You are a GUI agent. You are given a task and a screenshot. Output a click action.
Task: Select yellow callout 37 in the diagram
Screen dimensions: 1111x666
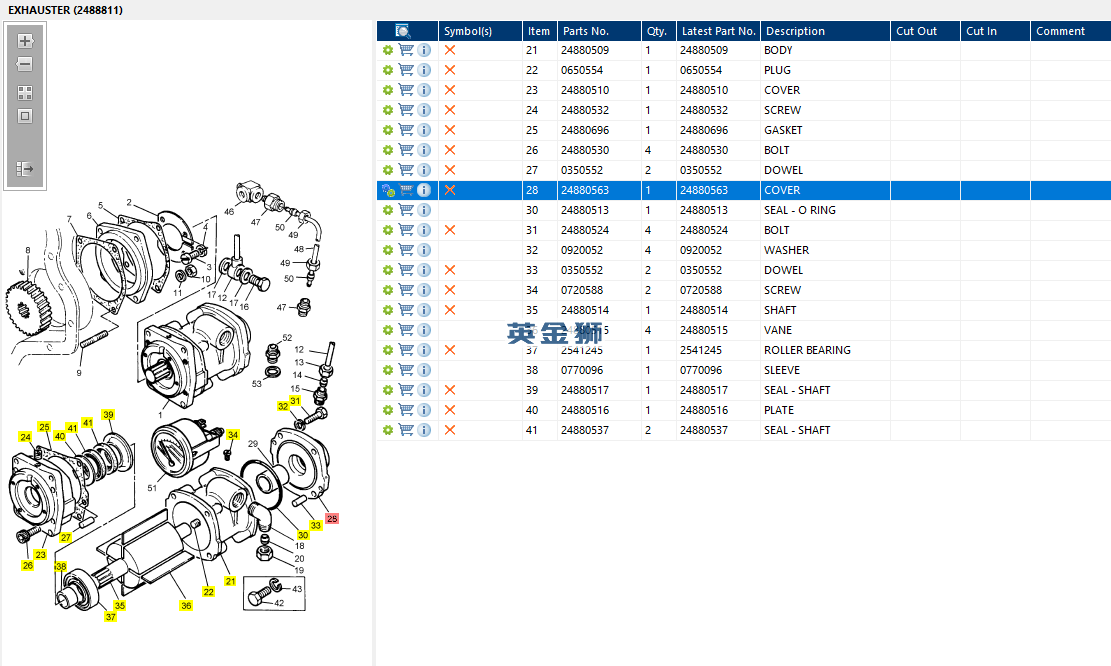pyautogui.click(x=111, y=617)
